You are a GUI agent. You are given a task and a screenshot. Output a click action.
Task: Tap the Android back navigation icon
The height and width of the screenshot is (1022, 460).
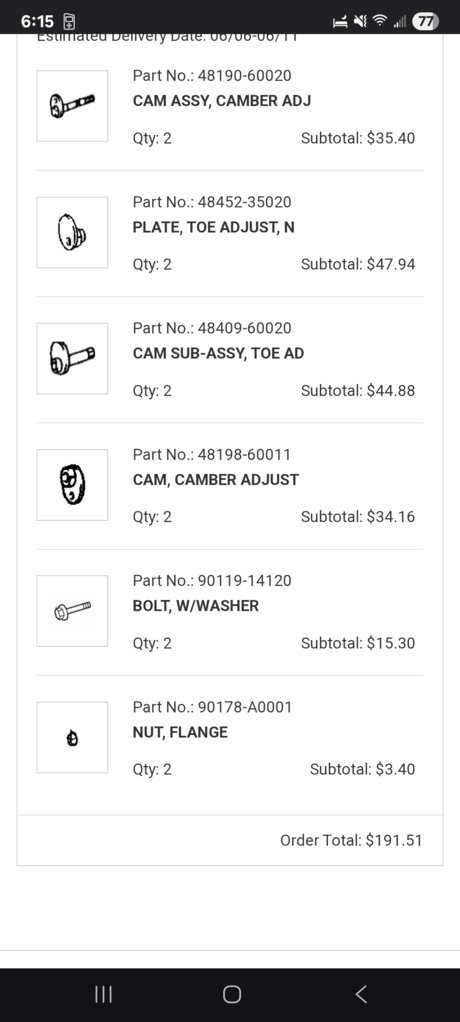pyautogui.click(x=361, y=994)
